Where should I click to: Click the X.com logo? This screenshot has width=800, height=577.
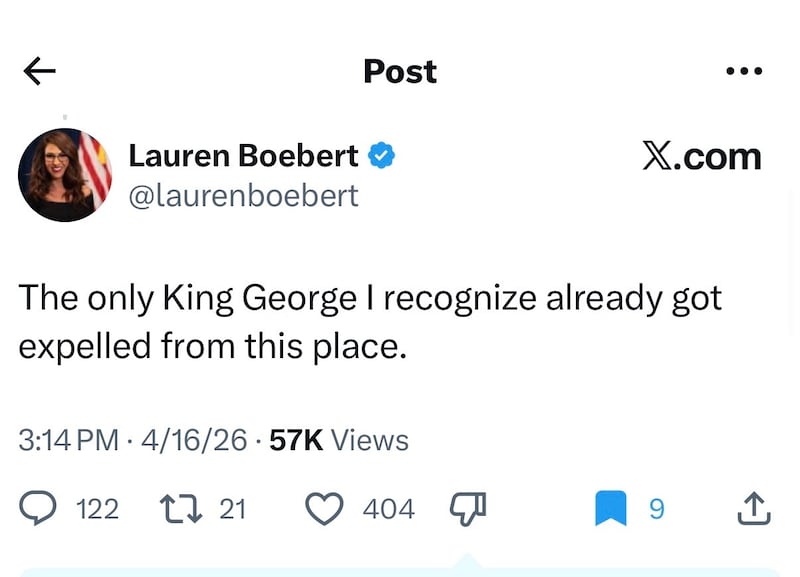701,155
